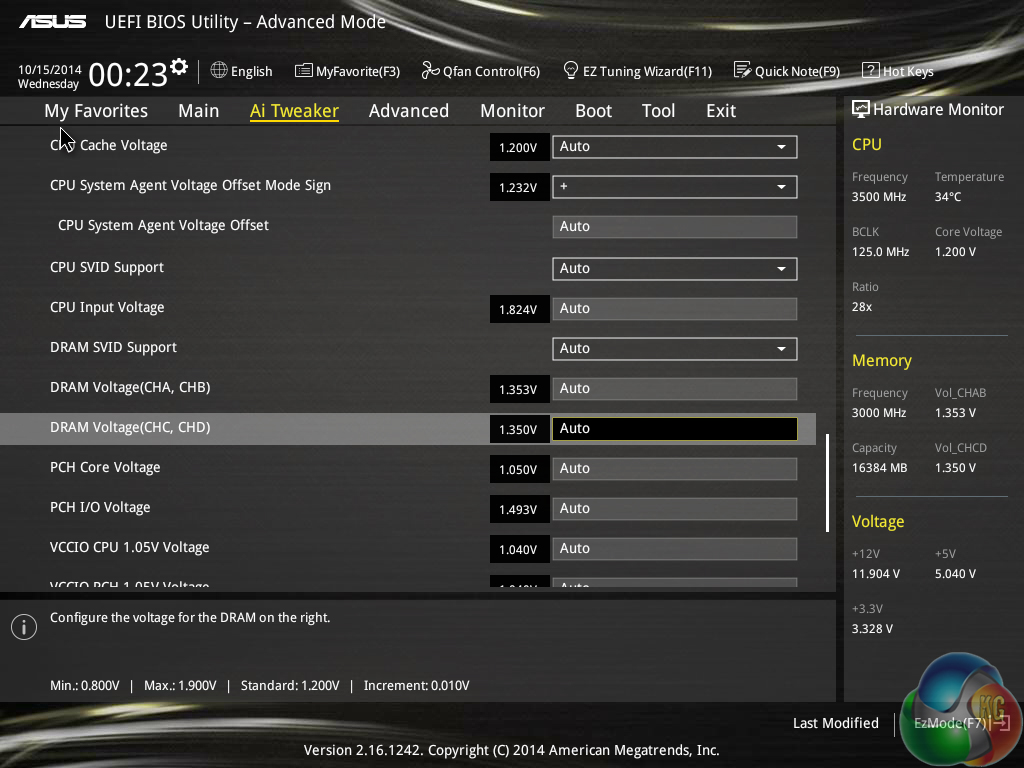Click the CPU System Agent Voltage Offset field

(675, 227)
